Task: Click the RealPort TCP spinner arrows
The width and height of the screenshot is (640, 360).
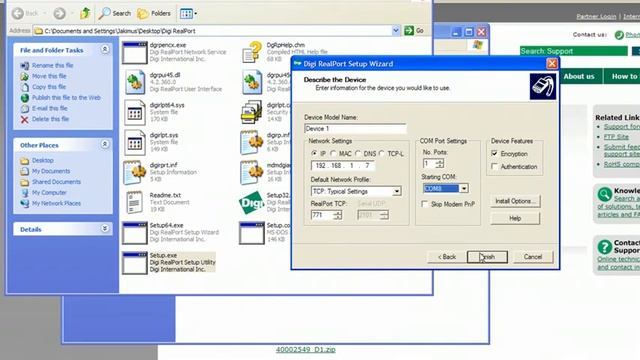Action: [x=338, y=215]
